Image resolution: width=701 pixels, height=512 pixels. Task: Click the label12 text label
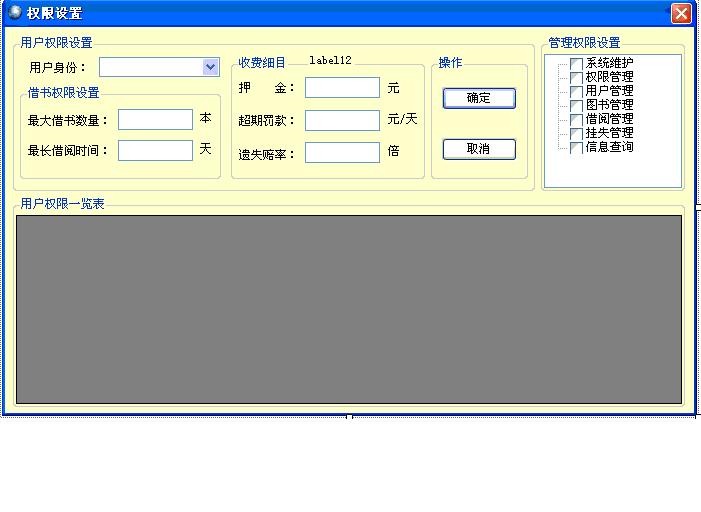pyautogui.click(x=330, y=60)
